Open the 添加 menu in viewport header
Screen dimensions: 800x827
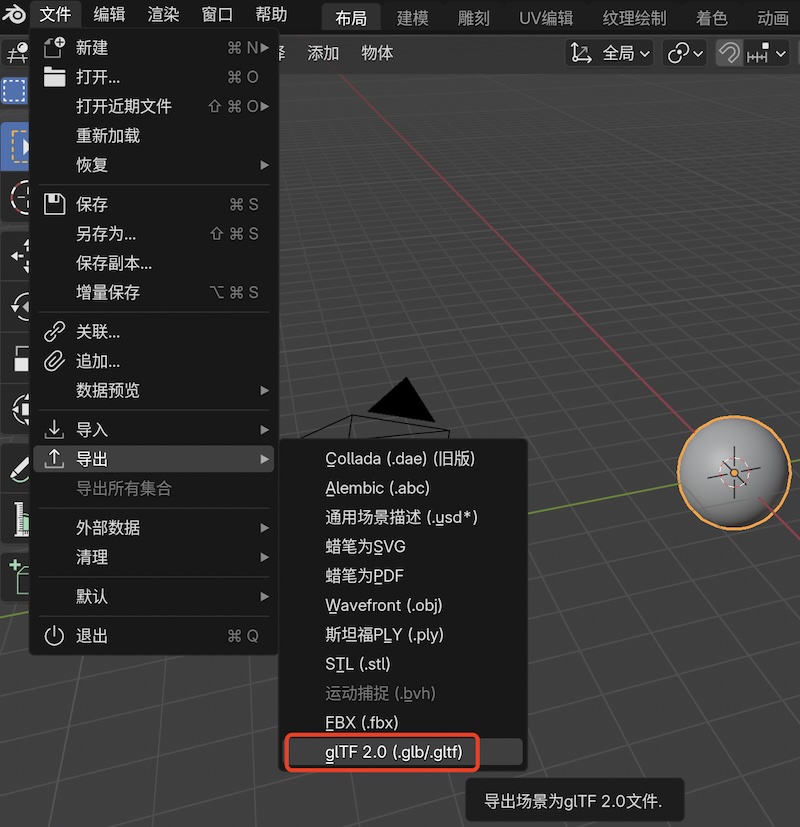coord(323,53)
